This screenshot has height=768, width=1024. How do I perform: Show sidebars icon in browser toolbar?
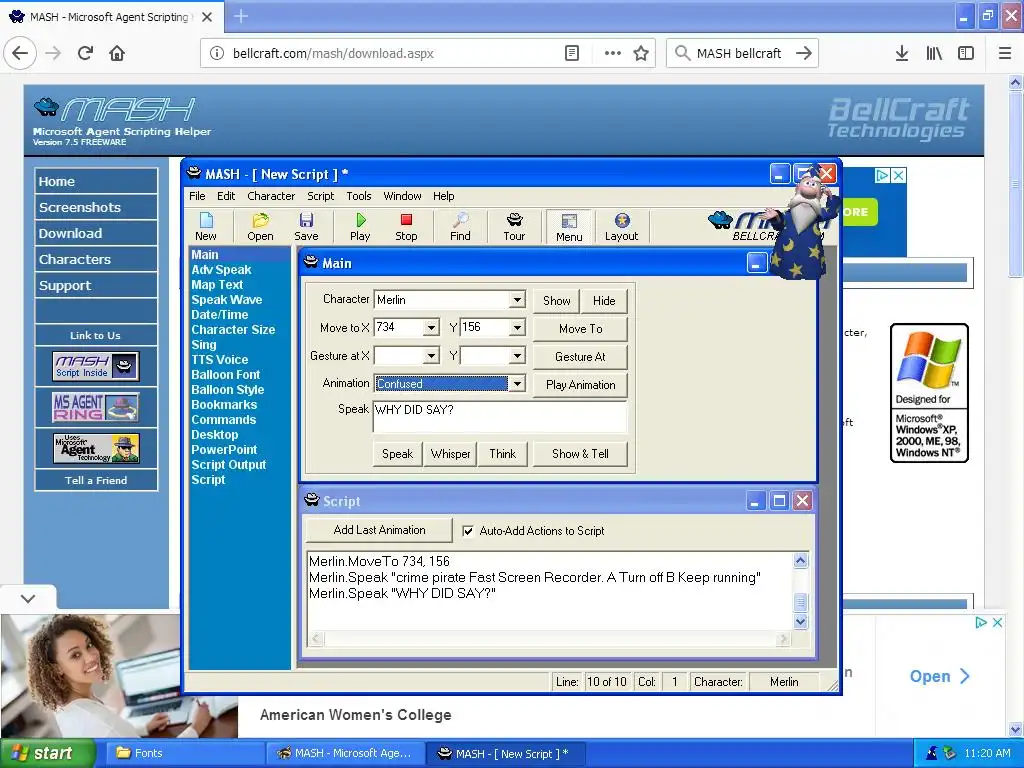click(x=966, y=53)
